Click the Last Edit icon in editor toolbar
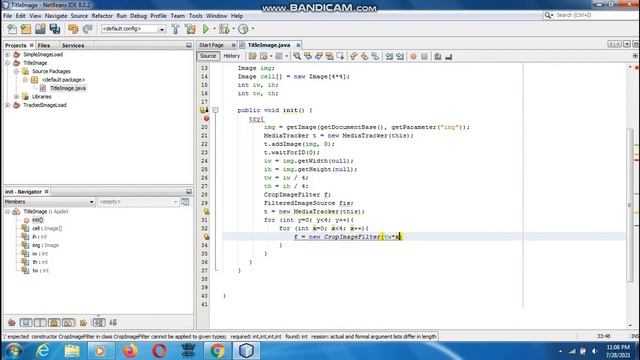The height and width of the screenshot is (360, 640). point(253,56)
